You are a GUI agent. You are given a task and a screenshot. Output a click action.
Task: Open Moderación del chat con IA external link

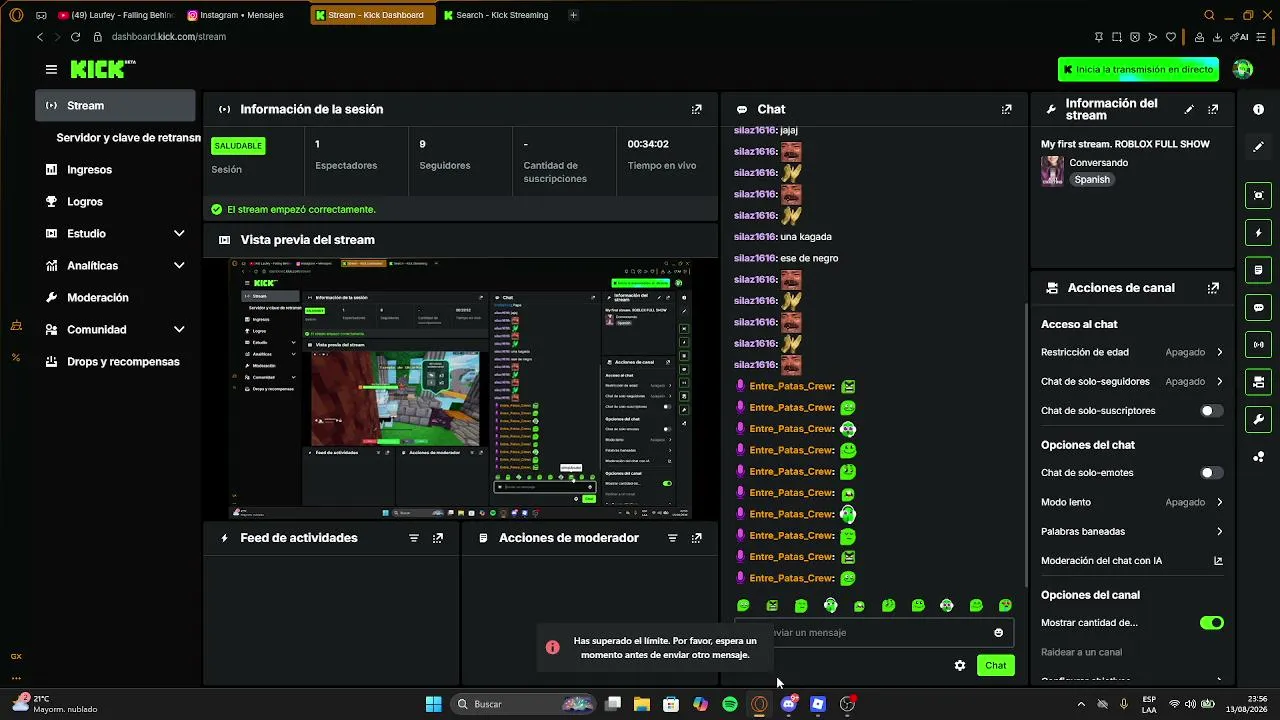click(1218, 561)
